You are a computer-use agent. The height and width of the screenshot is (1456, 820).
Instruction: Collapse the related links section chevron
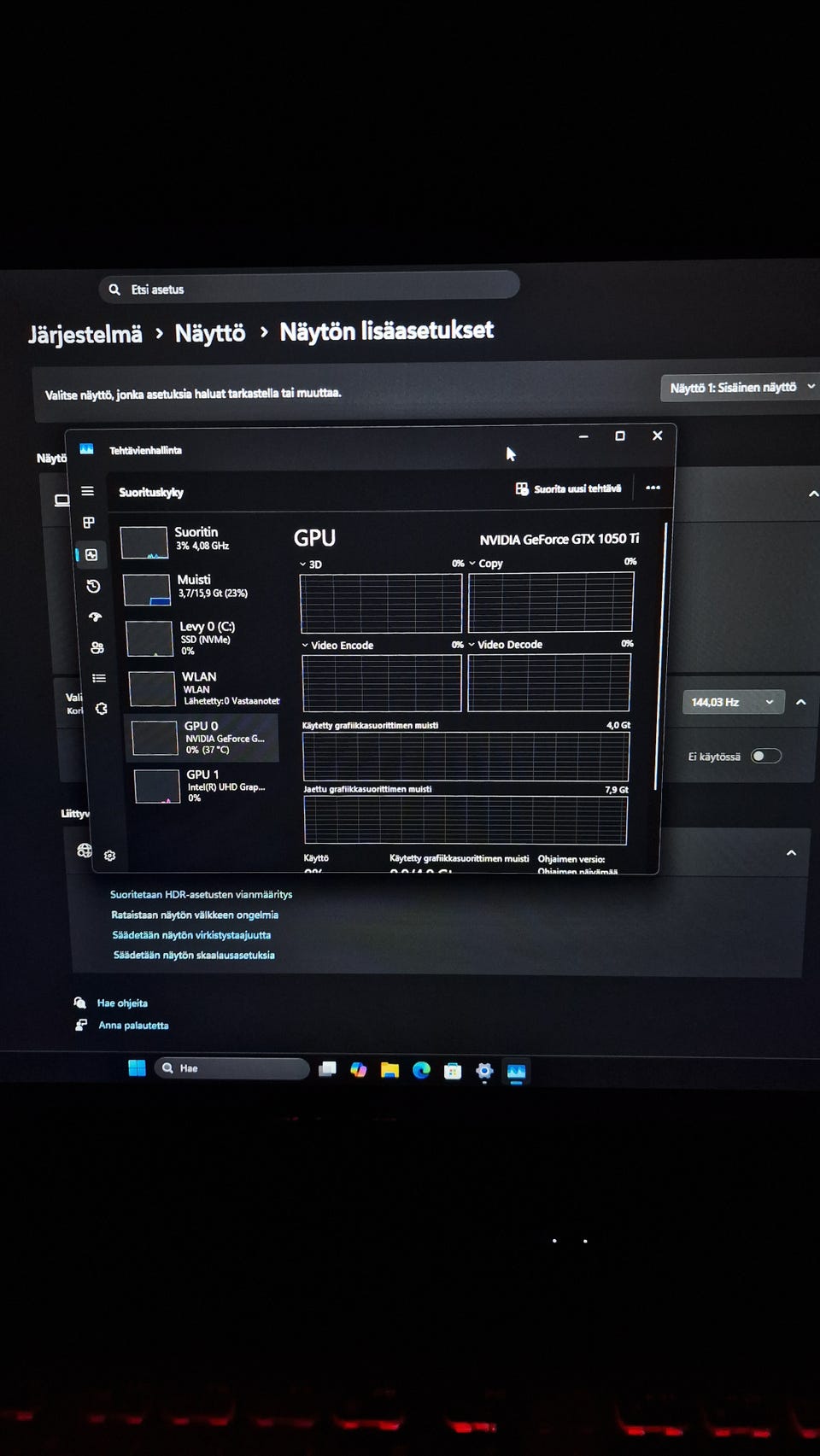tap(792, 852)
